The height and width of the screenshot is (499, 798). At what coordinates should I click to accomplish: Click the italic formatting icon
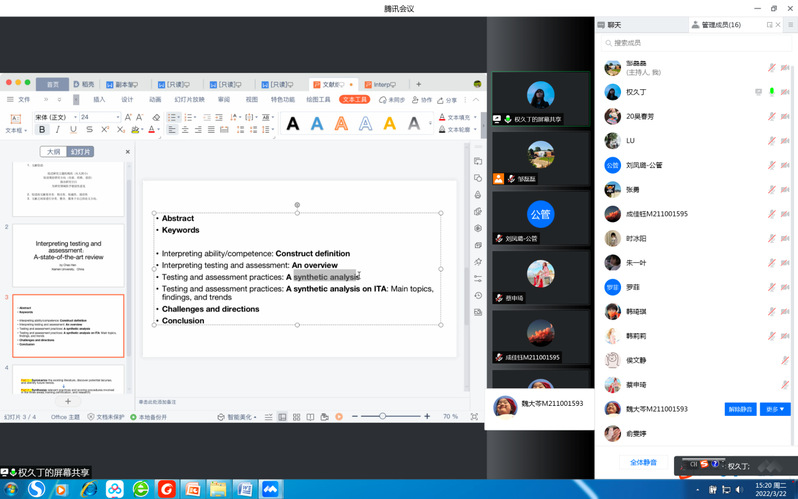58,130
